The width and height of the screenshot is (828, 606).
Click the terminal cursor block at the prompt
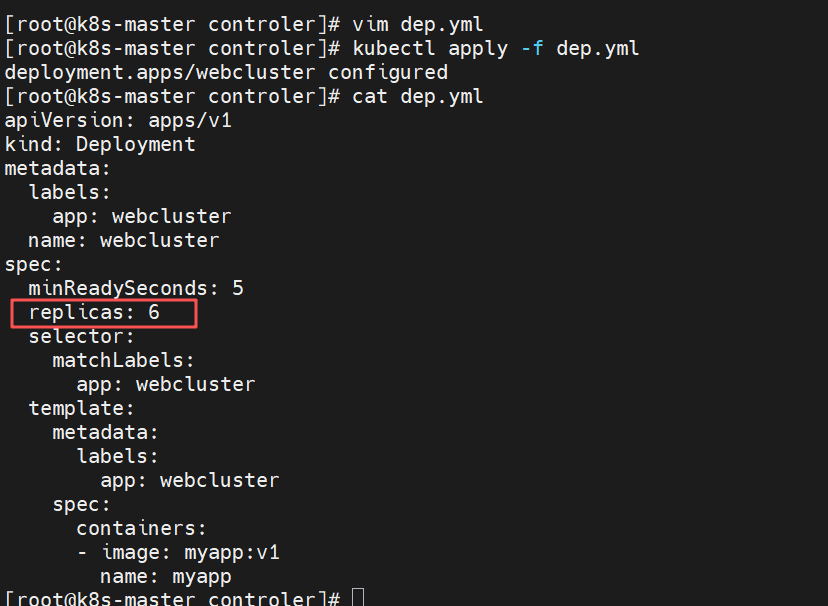pos(358,598)
